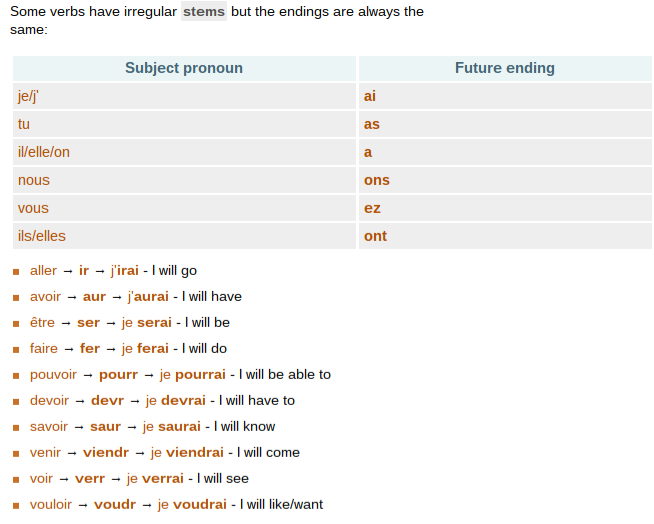This screenshot has height=524, width=654.
Task: Click the verb 'aller' in the list
Action: point(43,271)
